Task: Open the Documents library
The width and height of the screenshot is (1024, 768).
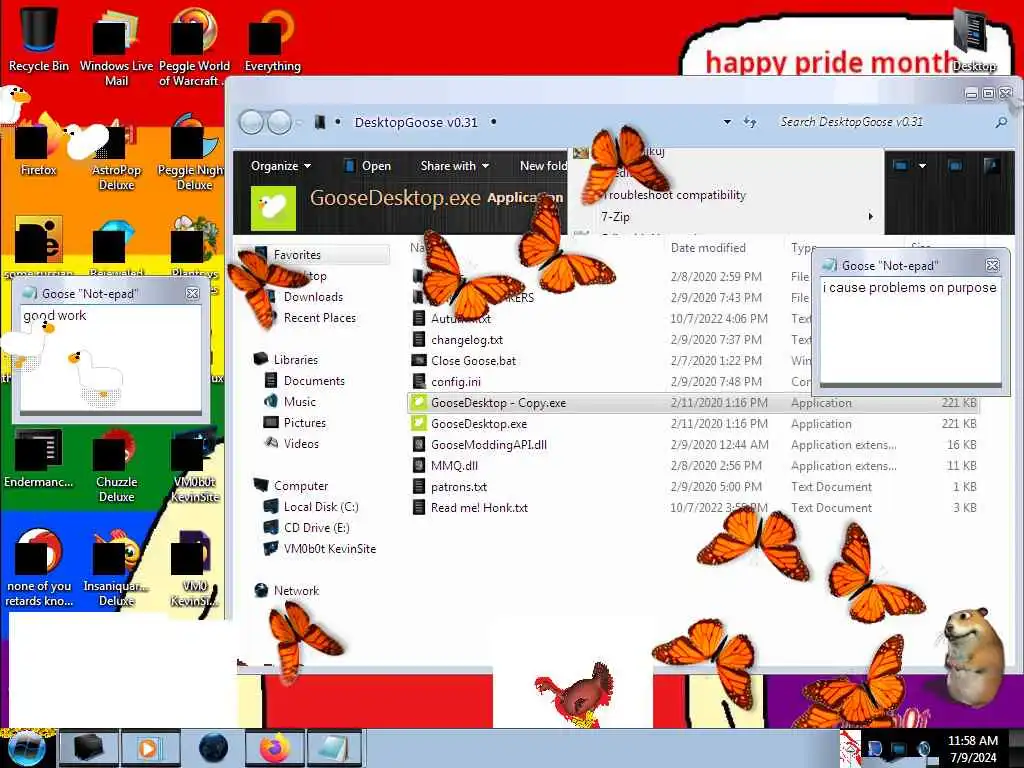Action: pos(313,380)
